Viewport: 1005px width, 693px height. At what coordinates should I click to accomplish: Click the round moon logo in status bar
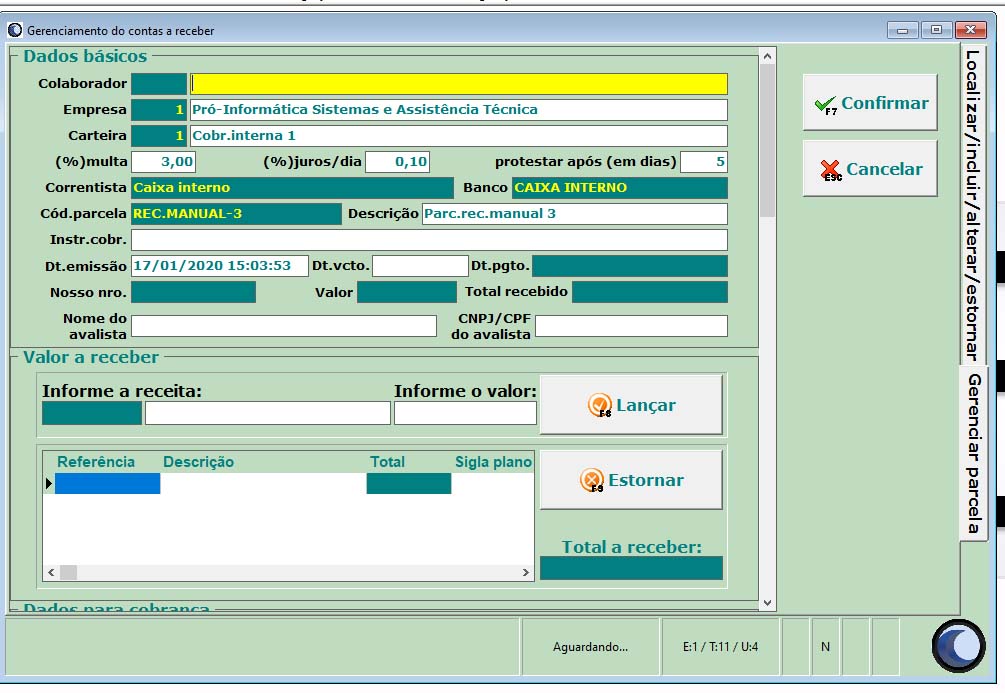pos(958,646)
